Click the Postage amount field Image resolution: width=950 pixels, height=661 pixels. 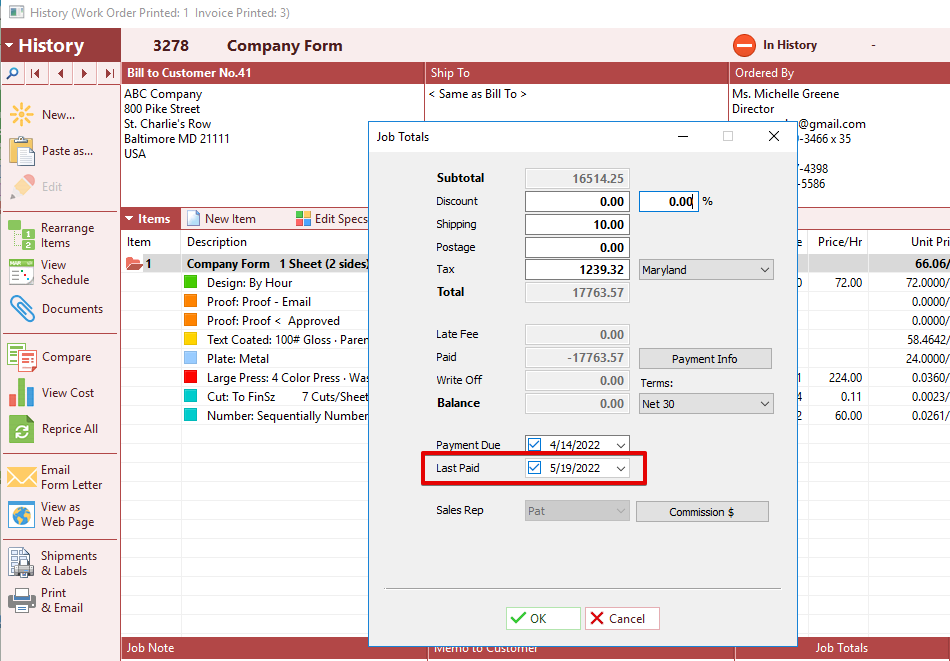[577, 247]
